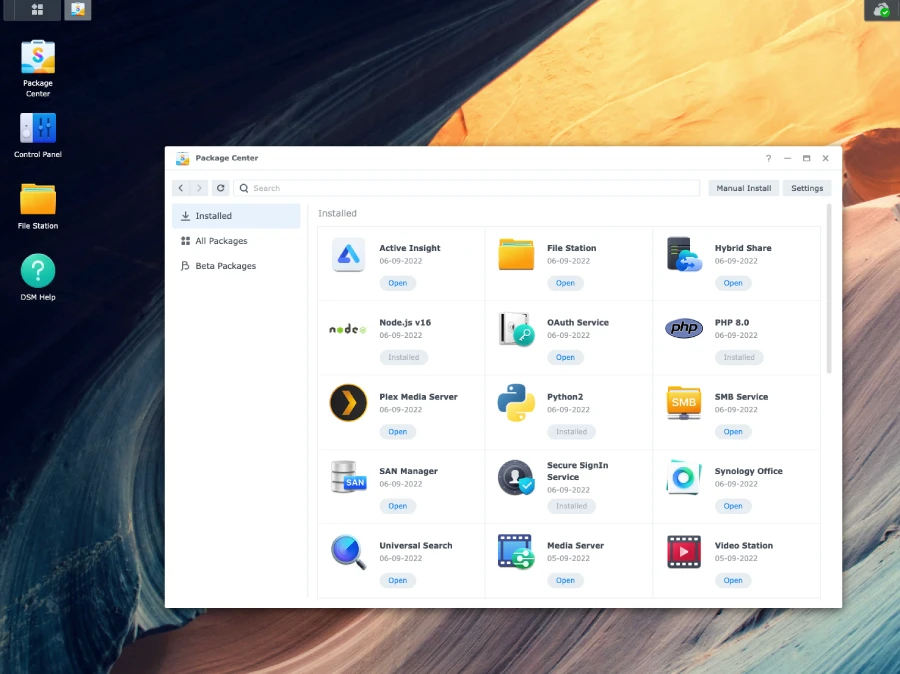This screenshot has height=674, width=900.
Task: Open OAuth Service via Open button
Action: (x=565, y=357)
